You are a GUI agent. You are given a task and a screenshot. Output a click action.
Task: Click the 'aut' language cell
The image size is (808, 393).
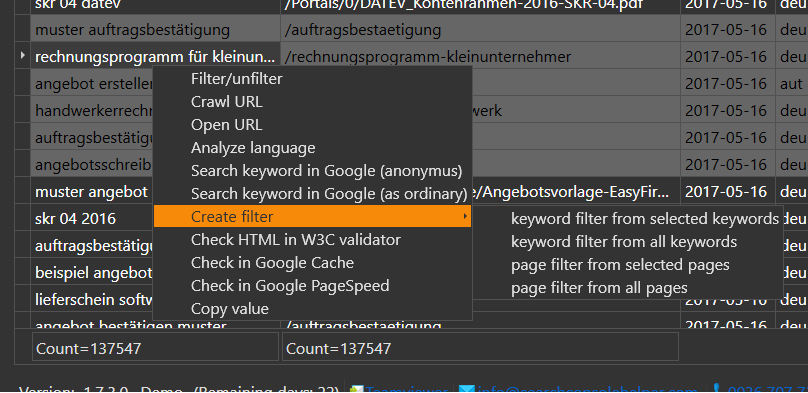pyautogui.click(x=792, y=83)
